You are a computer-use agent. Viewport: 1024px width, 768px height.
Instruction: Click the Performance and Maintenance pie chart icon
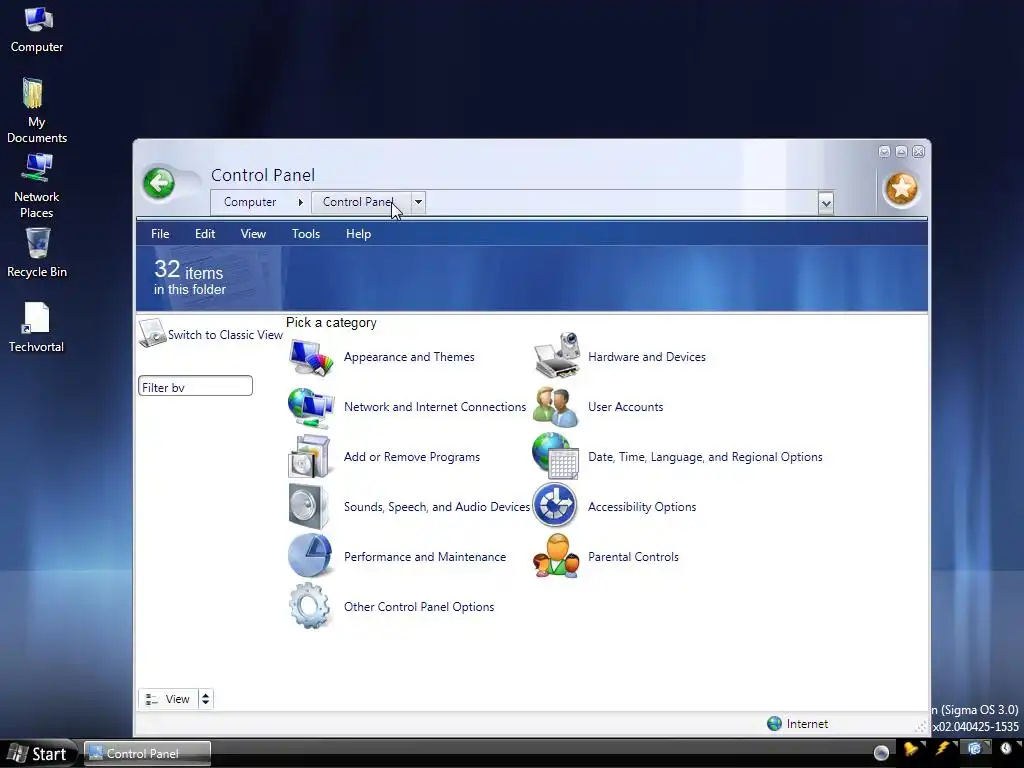(310, 556)
